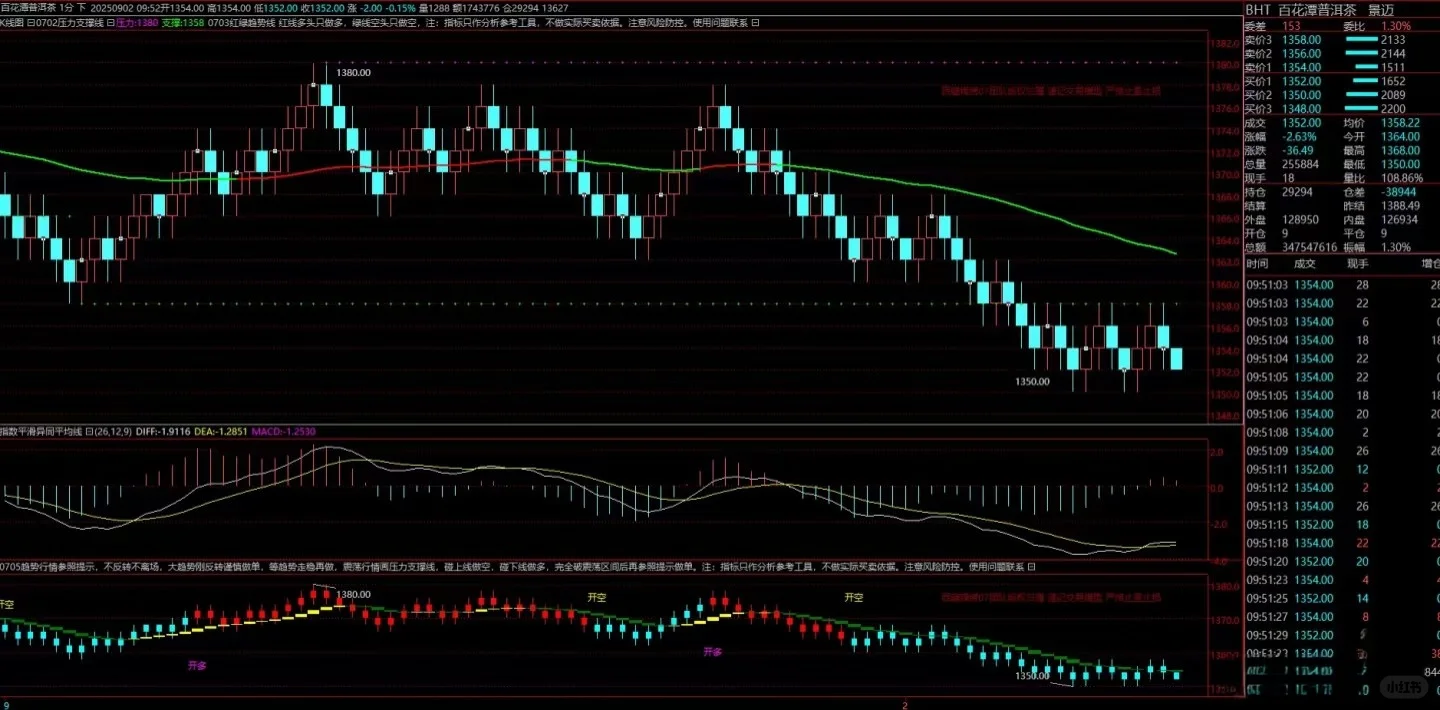This screenshot has width=1440, height=710.
Task: Click the 内盘 value 126934
Action: pos(1397,220)
